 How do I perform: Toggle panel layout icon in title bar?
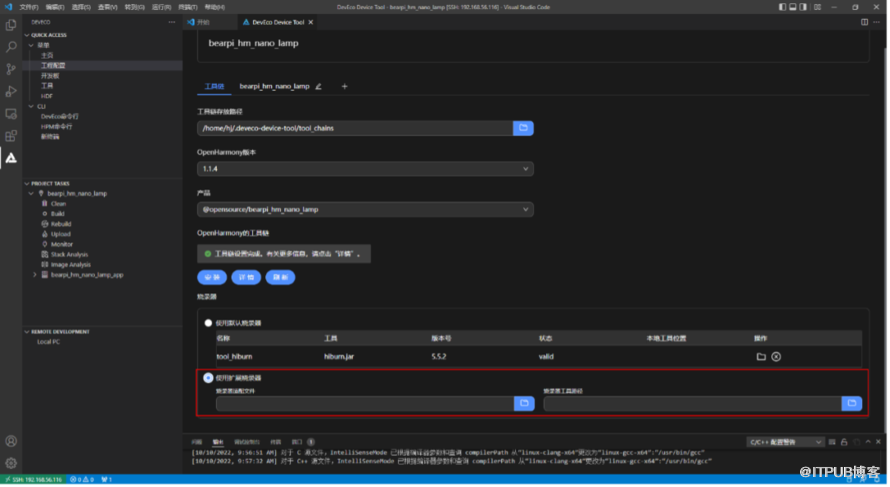click(793, 7)
